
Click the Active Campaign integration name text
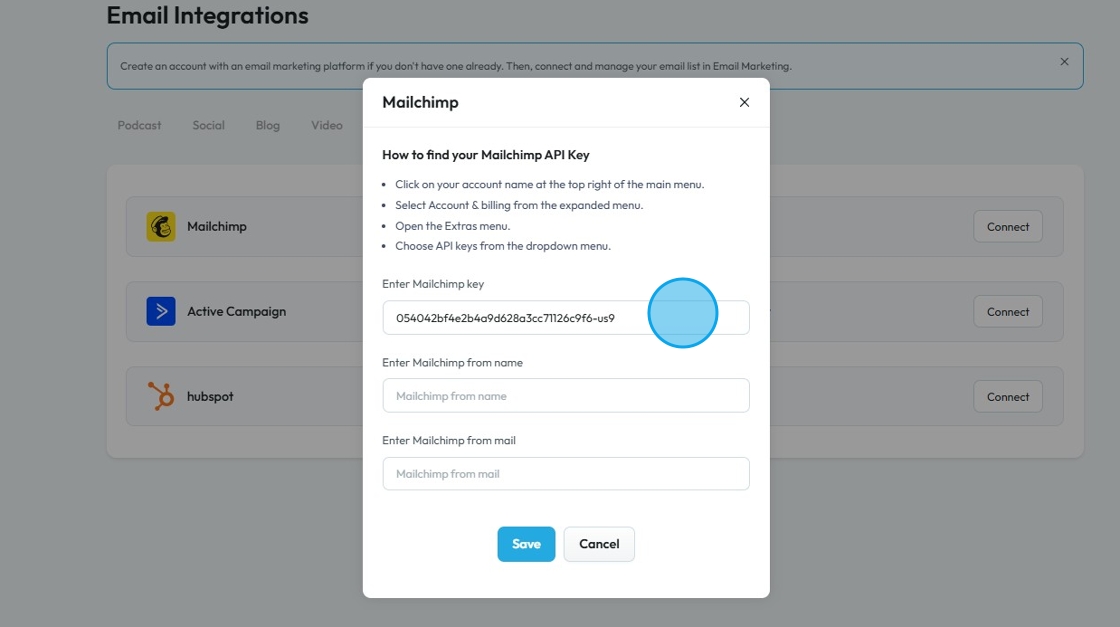coord(236,312)
